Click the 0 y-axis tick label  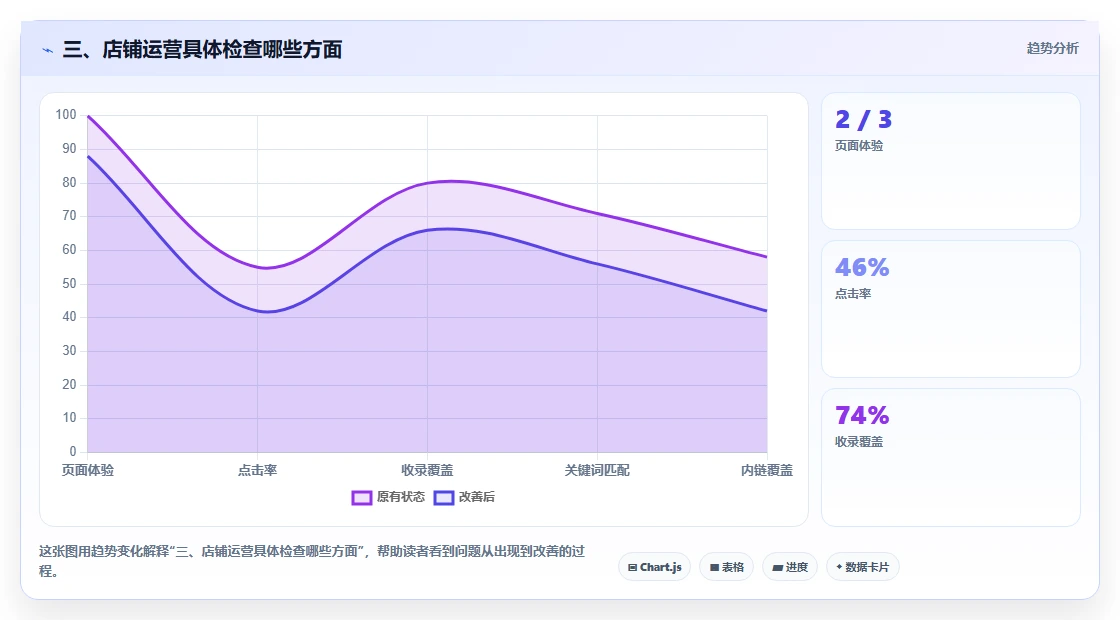coord(73,451)
